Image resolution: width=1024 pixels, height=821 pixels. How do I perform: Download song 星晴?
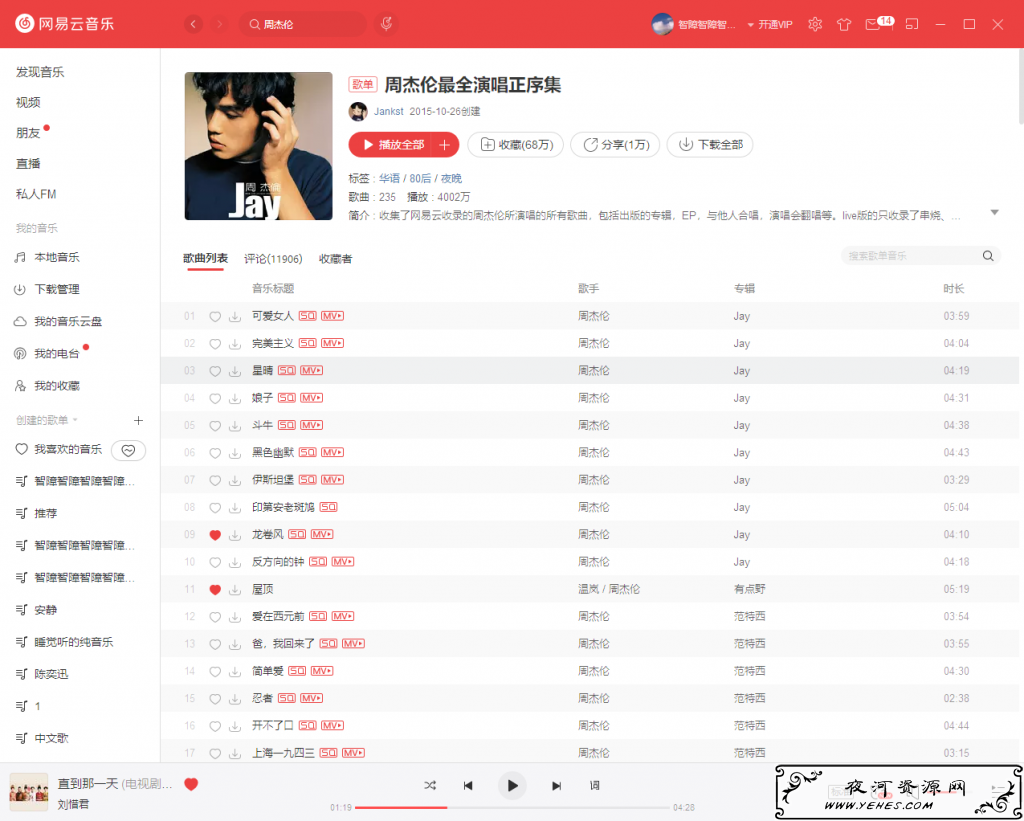[x=234, y=371]
